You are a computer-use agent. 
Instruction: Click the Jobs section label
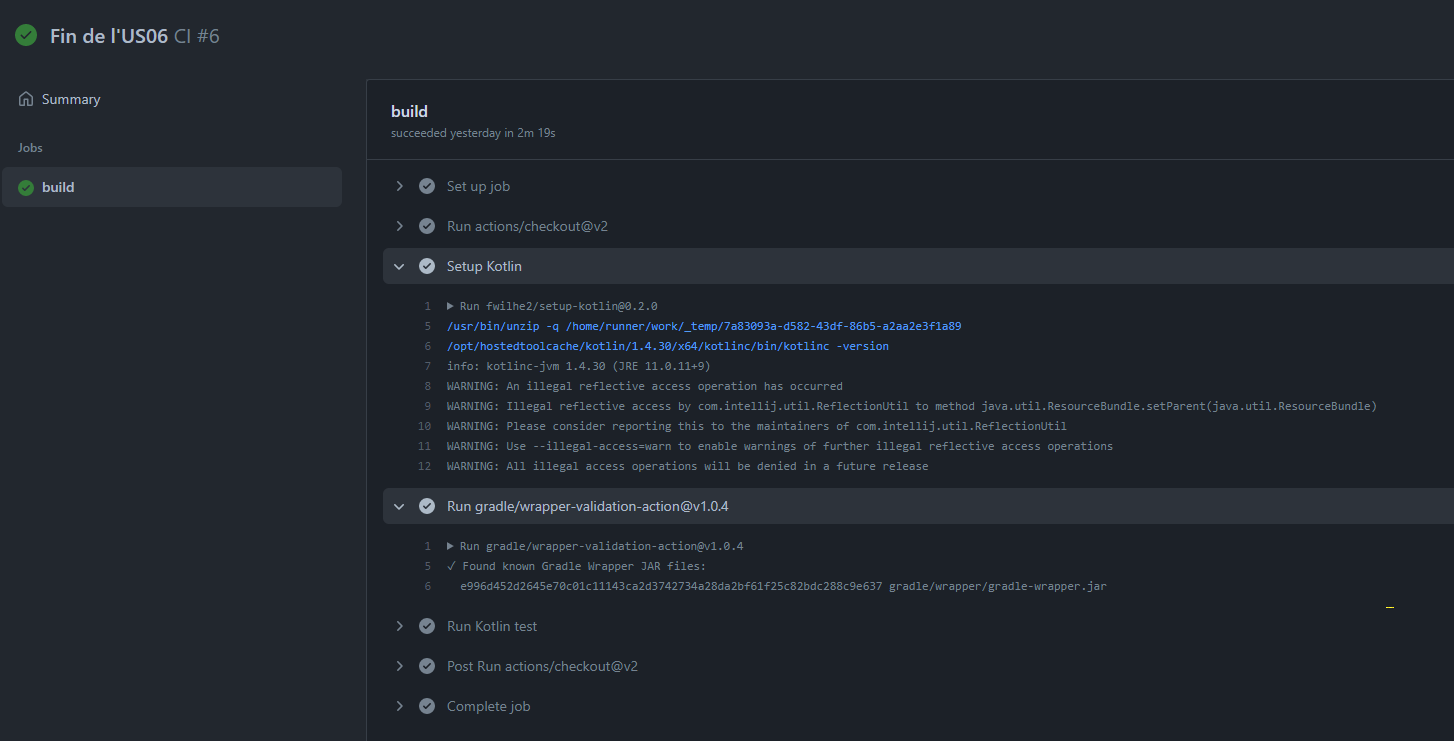(30, 147)
